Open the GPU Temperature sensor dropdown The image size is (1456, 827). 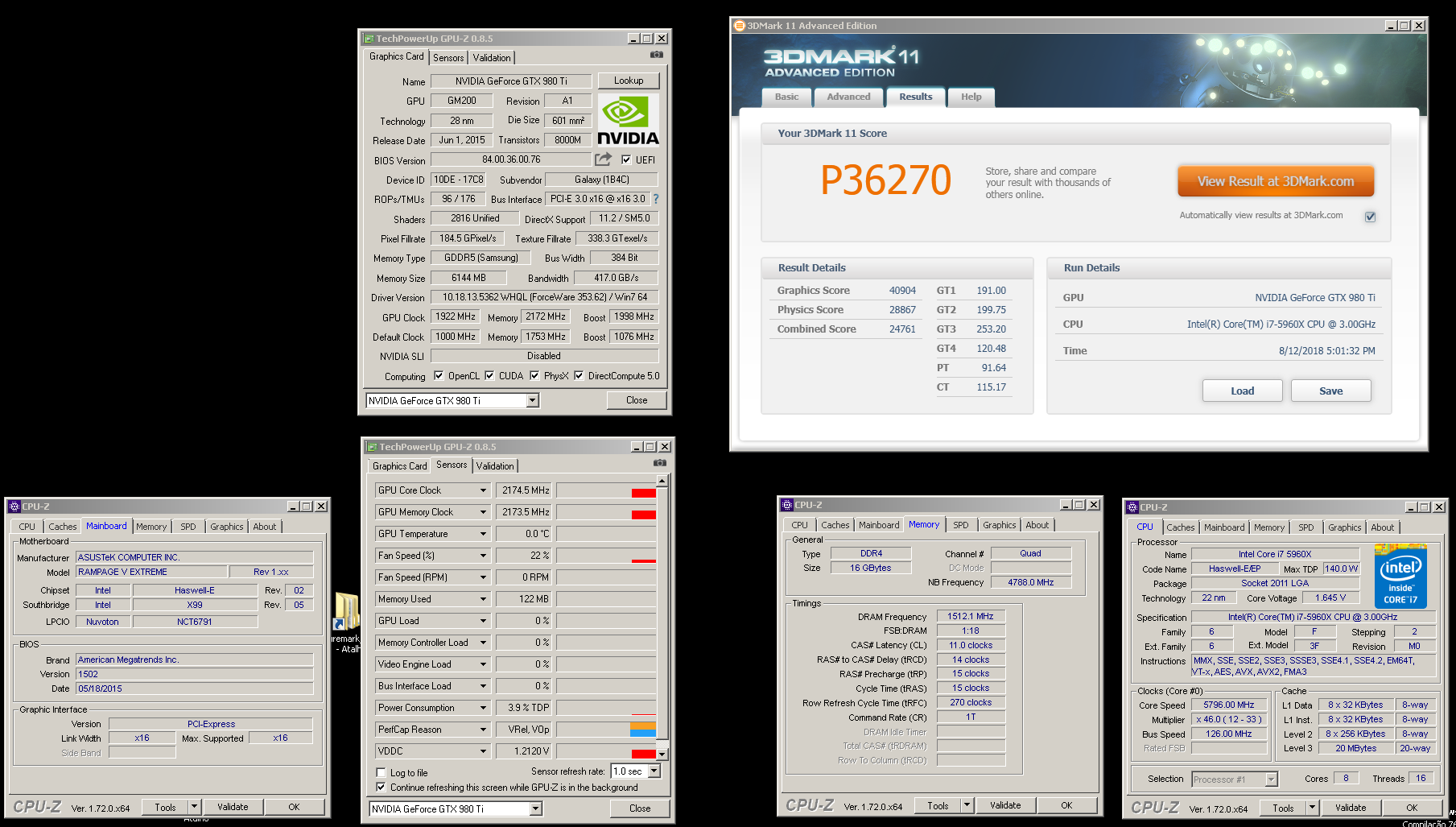pos(483,534)
